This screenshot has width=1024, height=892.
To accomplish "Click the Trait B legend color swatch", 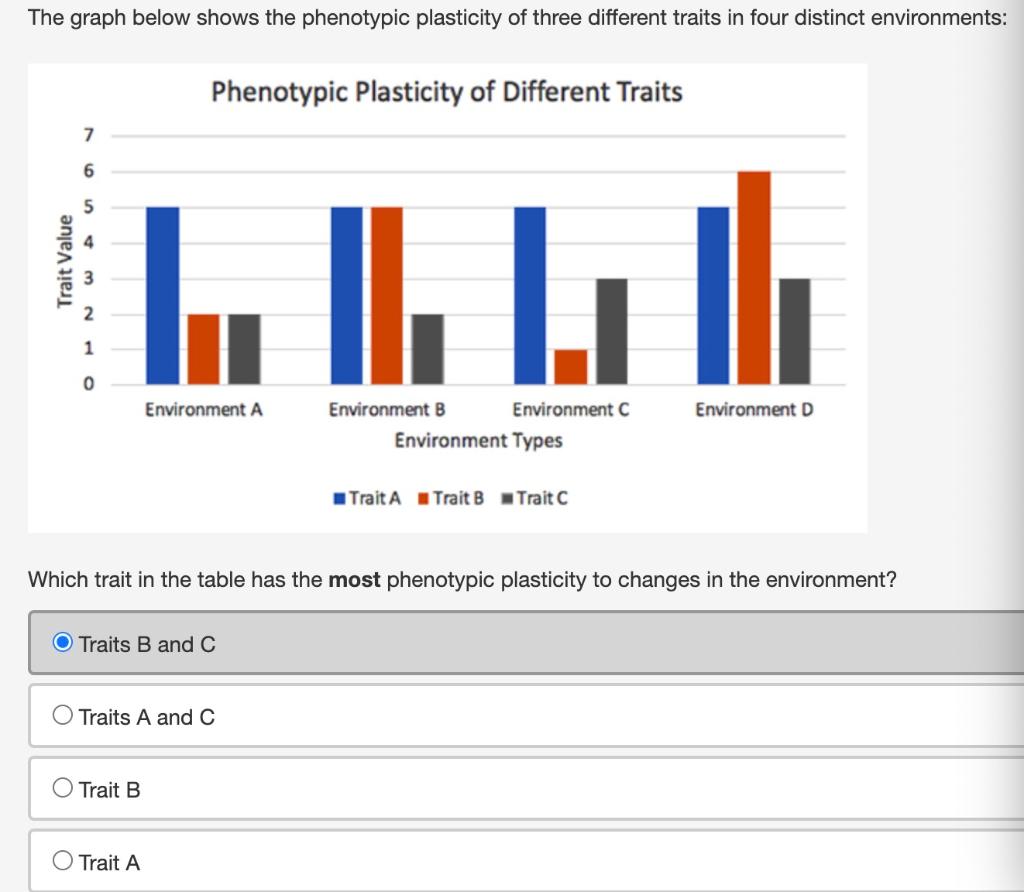I will (x=423, y=497).
